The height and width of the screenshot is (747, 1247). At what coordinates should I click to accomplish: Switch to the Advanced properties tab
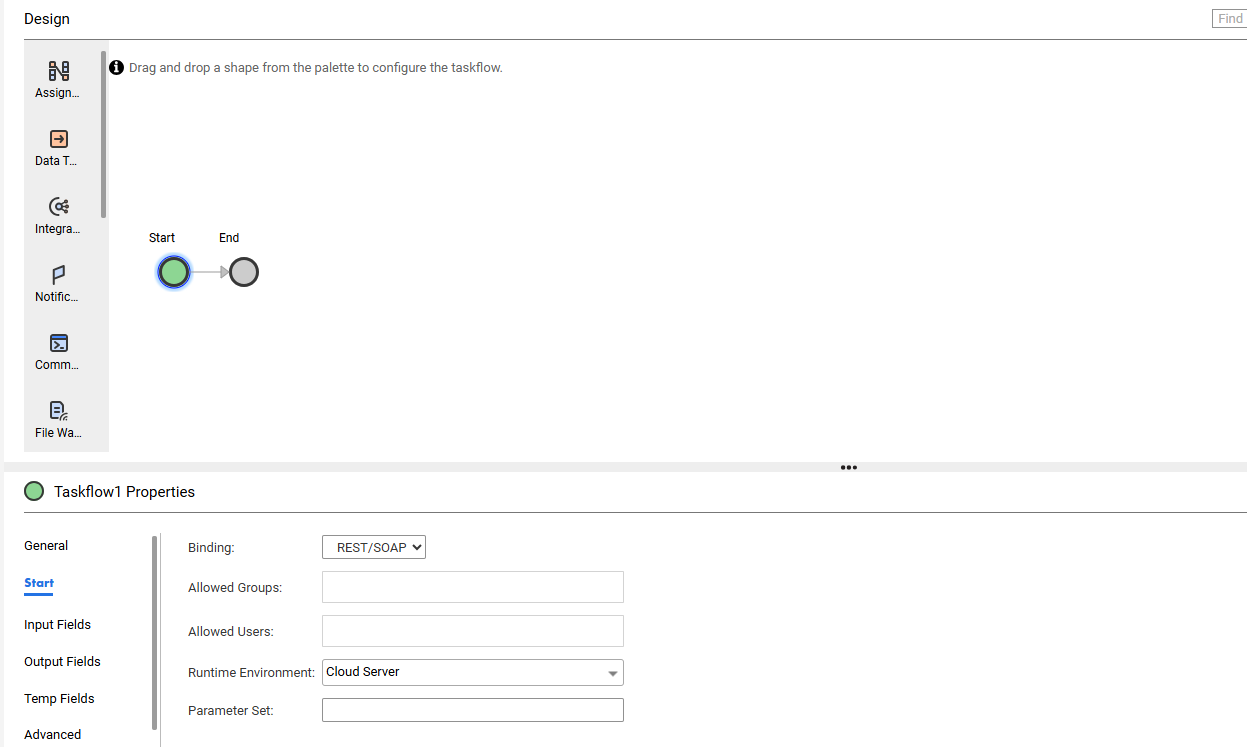click(52, 735)
